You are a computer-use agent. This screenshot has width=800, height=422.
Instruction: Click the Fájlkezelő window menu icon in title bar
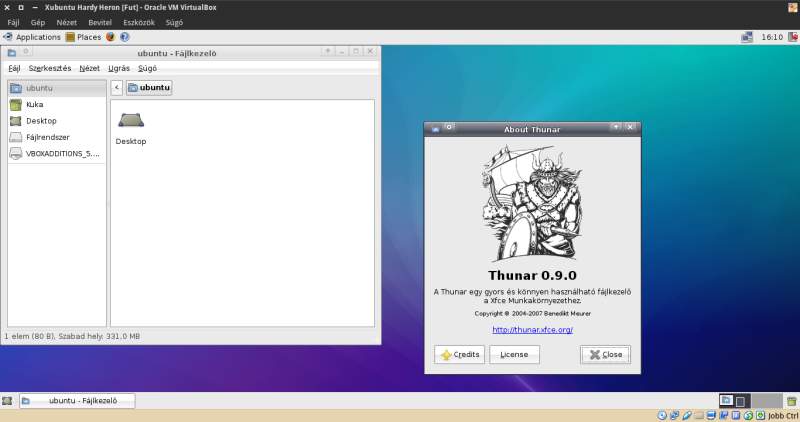coord(12,52)
